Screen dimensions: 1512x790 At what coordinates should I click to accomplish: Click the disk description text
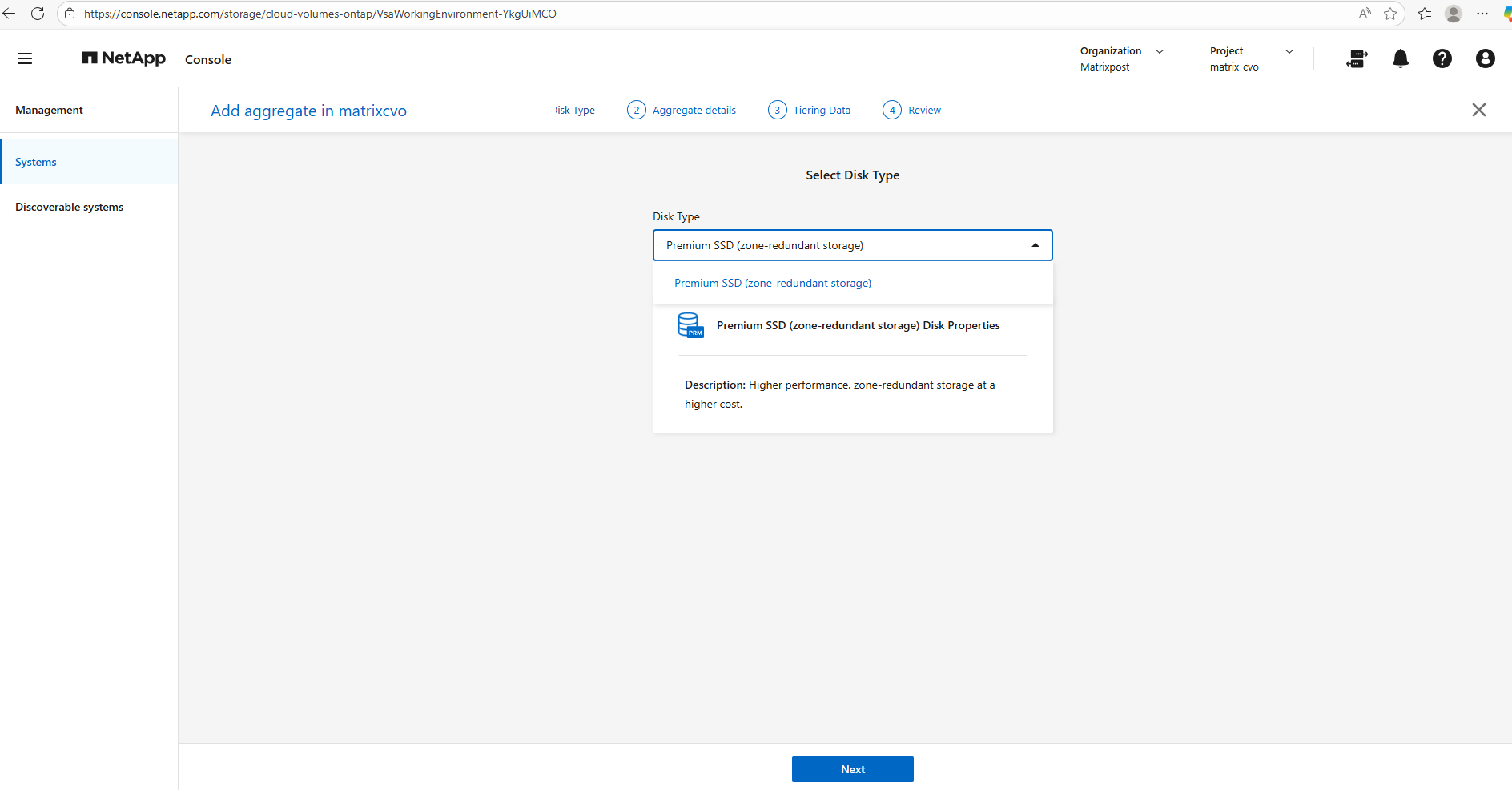839,394
